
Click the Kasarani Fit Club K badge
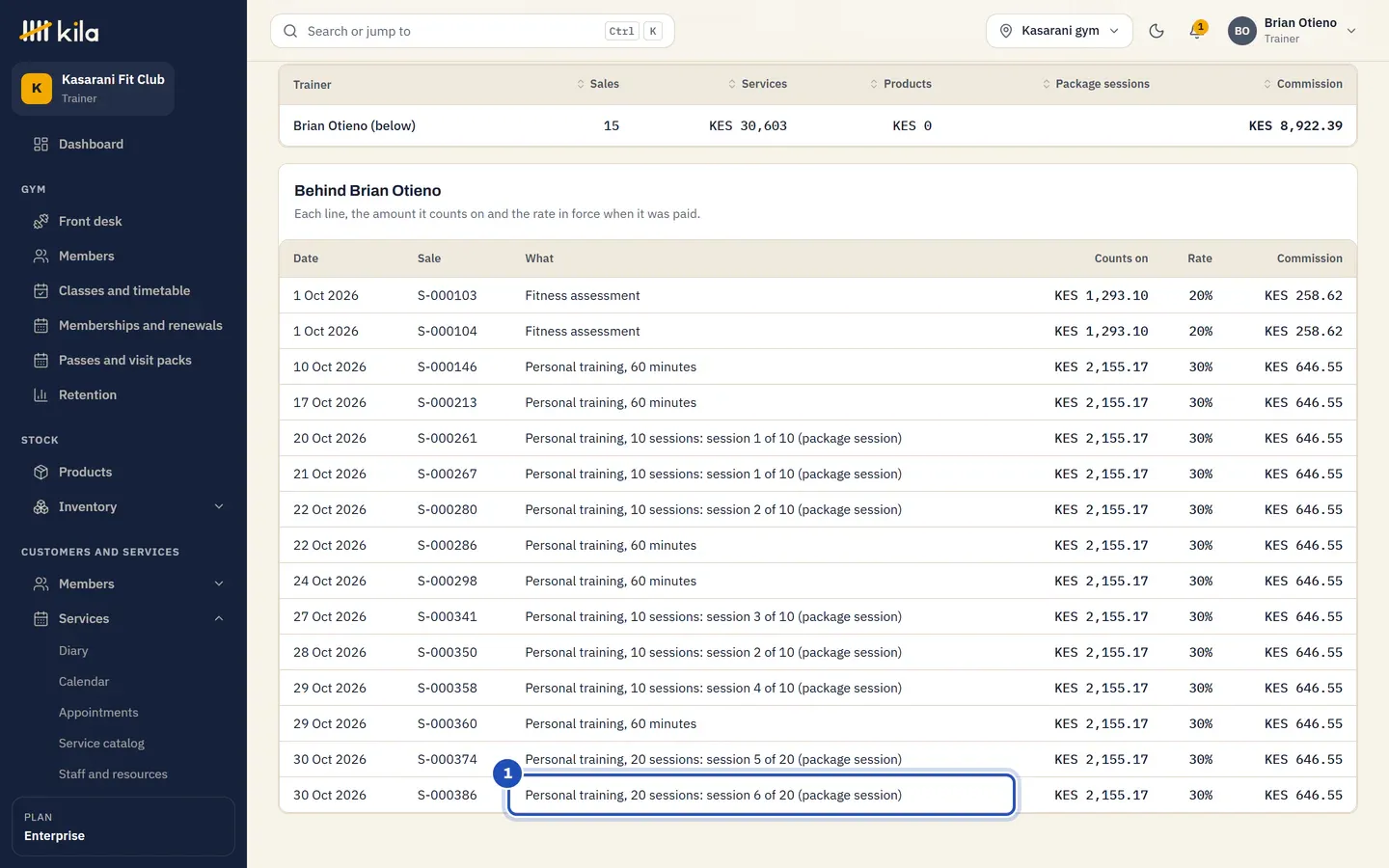[37, 89]
